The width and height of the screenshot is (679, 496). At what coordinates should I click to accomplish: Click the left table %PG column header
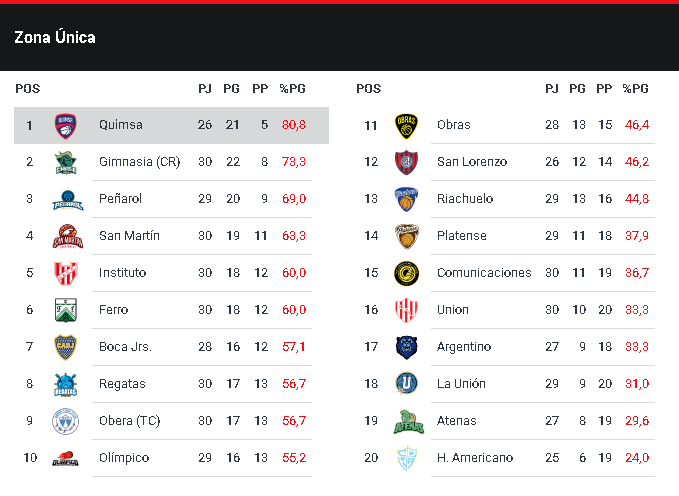pos(293,89)
